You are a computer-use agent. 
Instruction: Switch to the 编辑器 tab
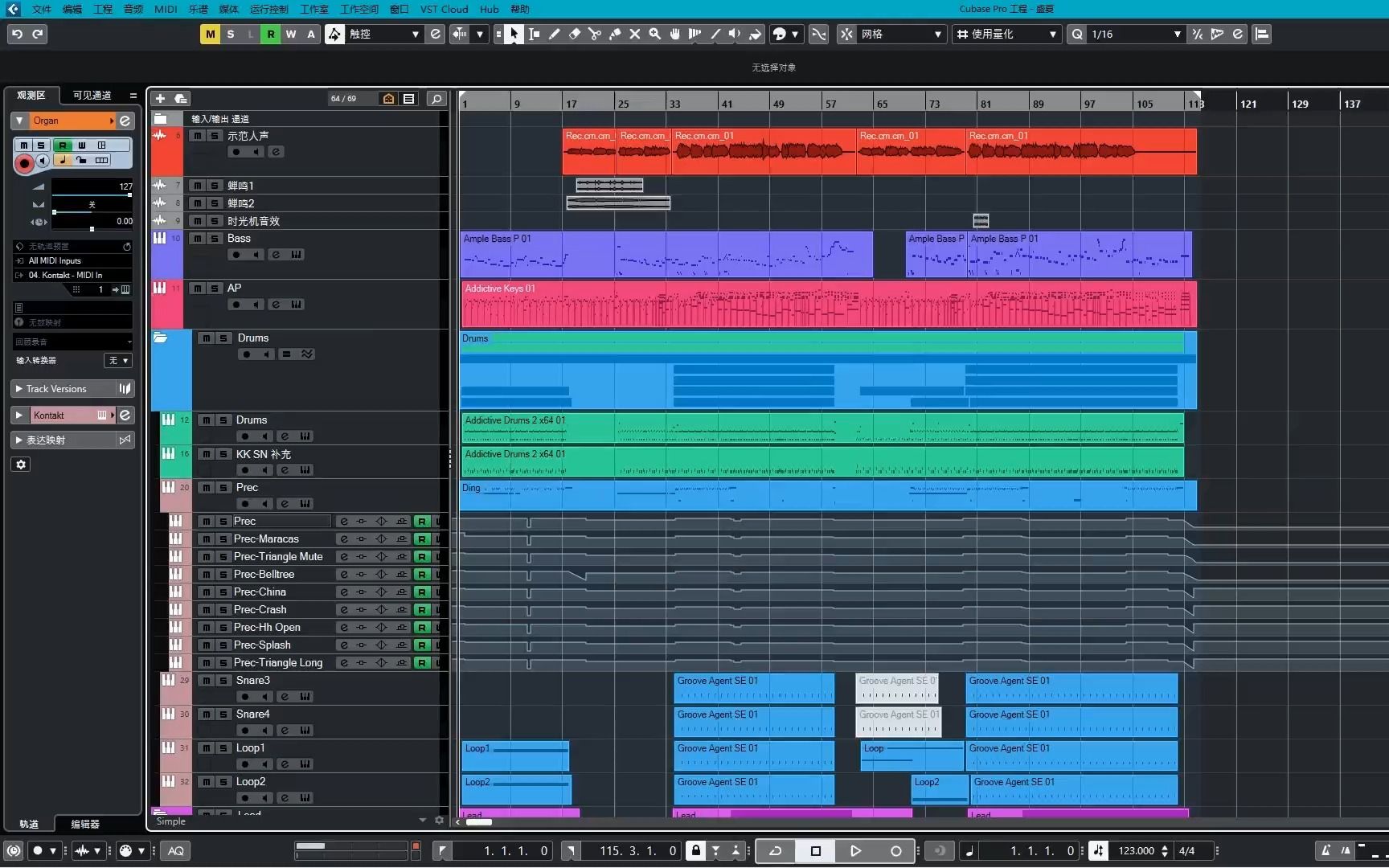[85, 824]
